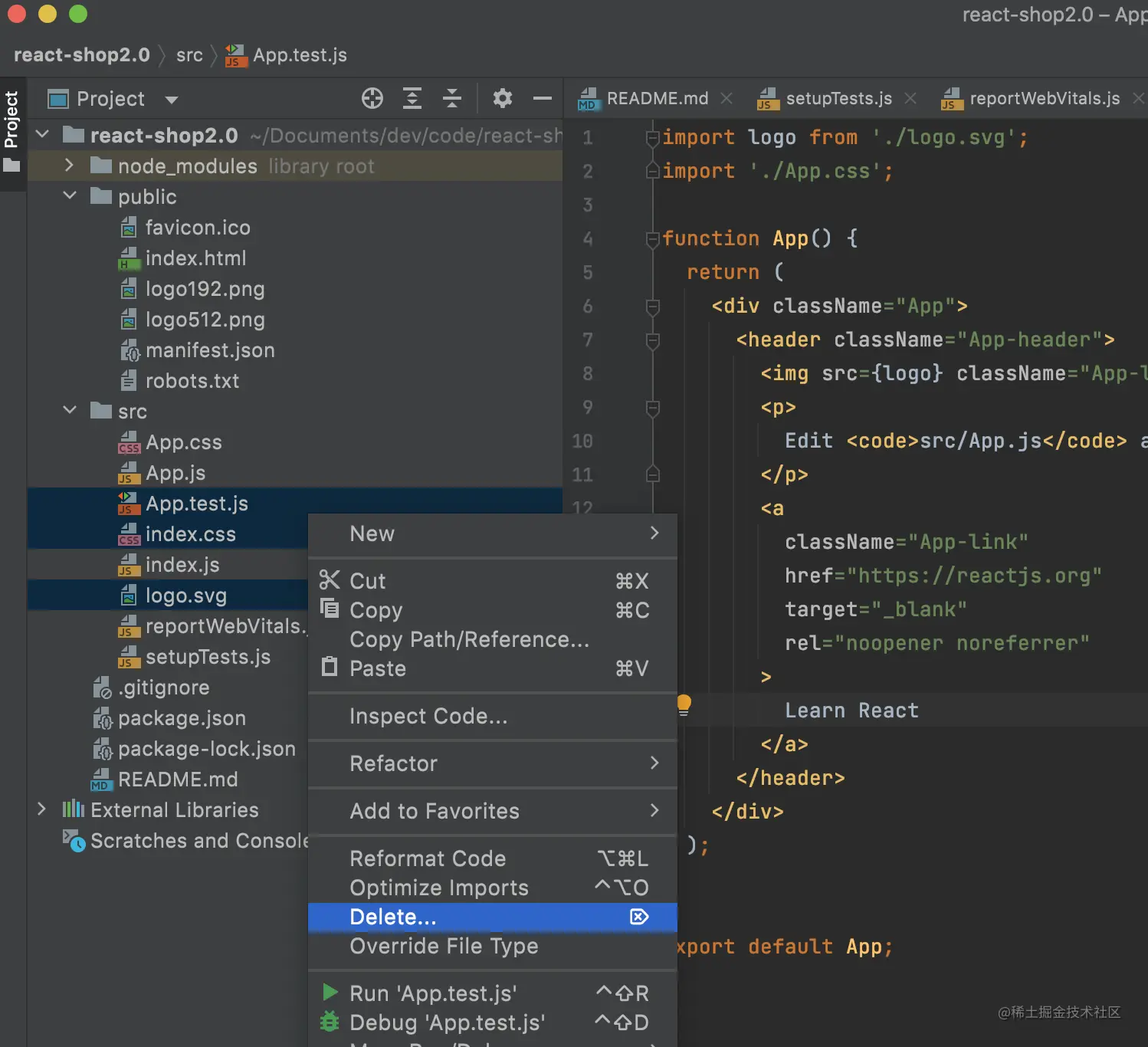This screenshot has height=1047, width=1148.
Task: Click the Copy icon in context menu
Action: click(330, 609)
